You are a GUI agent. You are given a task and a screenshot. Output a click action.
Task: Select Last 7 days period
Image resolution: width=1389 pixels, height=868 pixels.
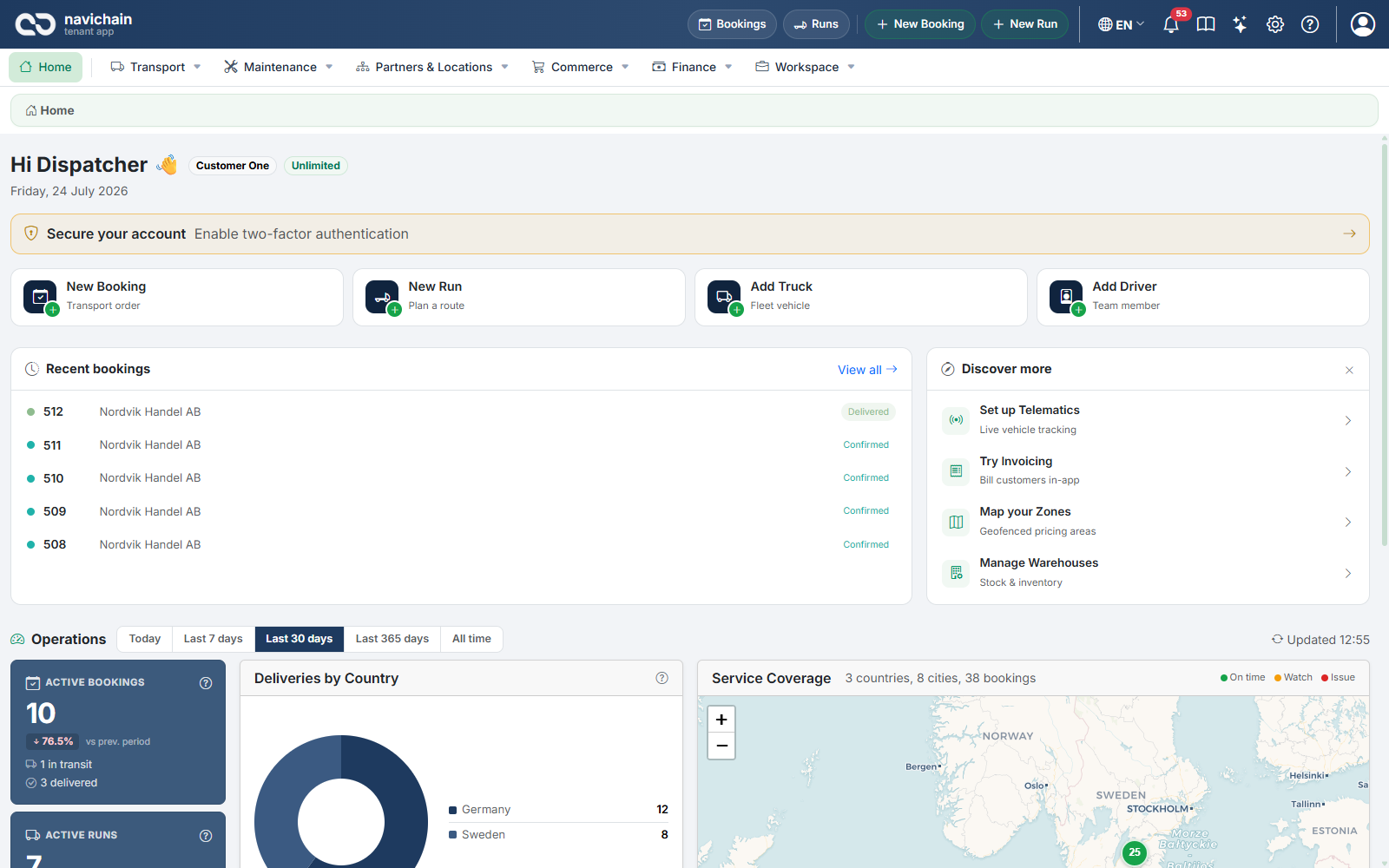click(214, 639)
